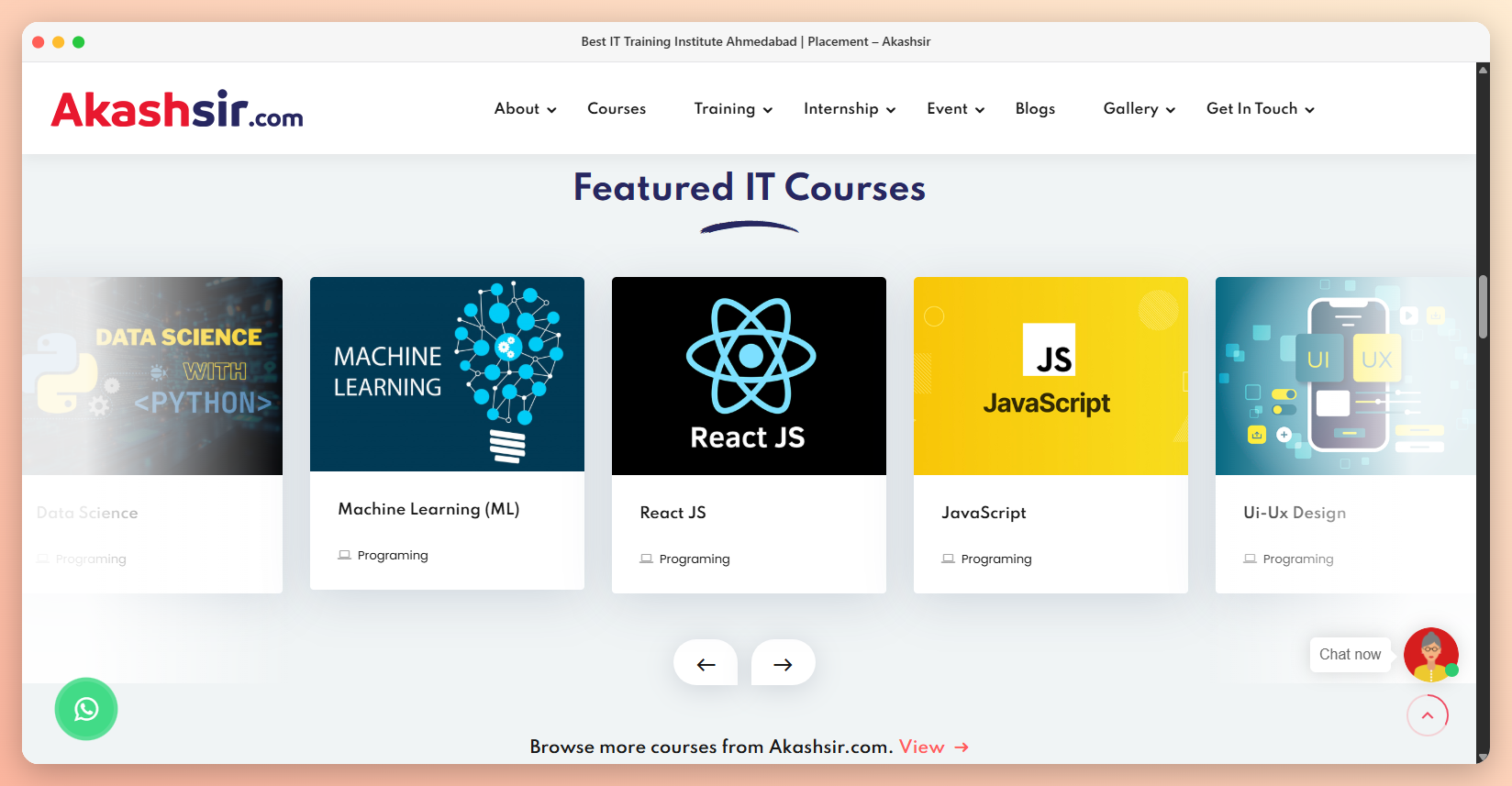1512x786 pixels.
Task: Click the Machine Learning (ML) course title
Action: pyautogui.click(x=428, y=509)
